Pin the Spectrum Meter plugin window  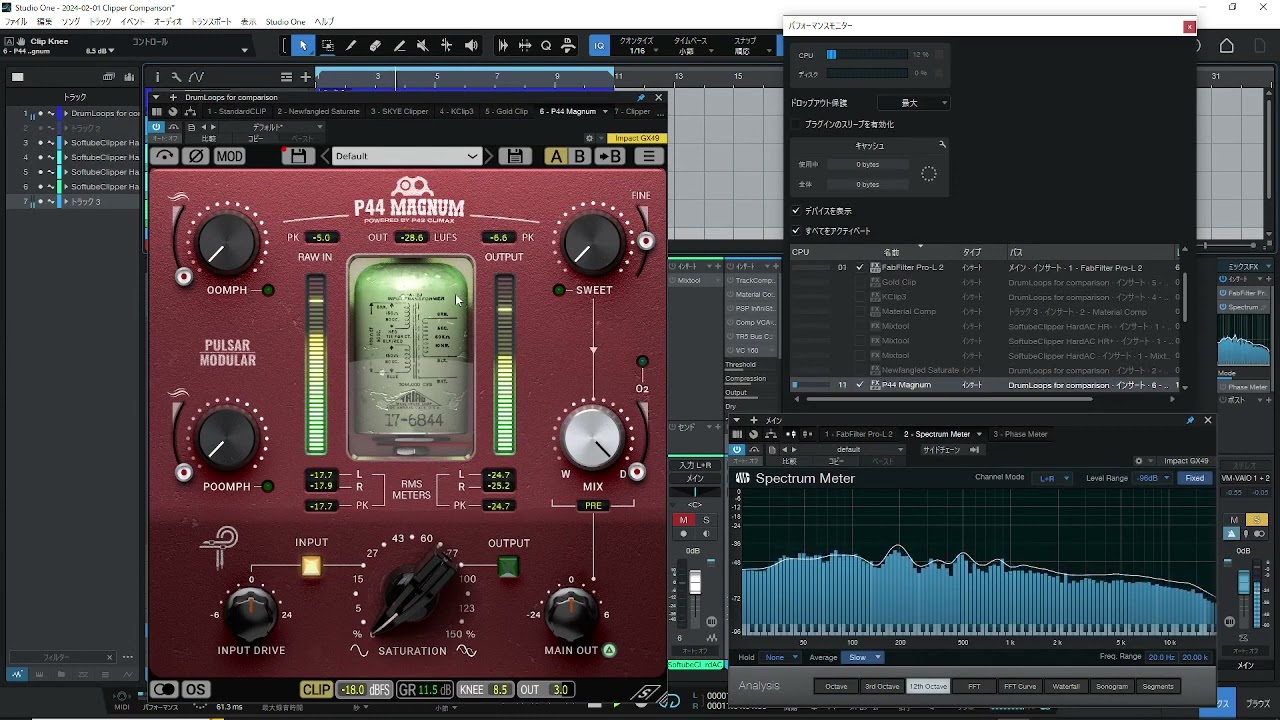[x=1190, y=420]
